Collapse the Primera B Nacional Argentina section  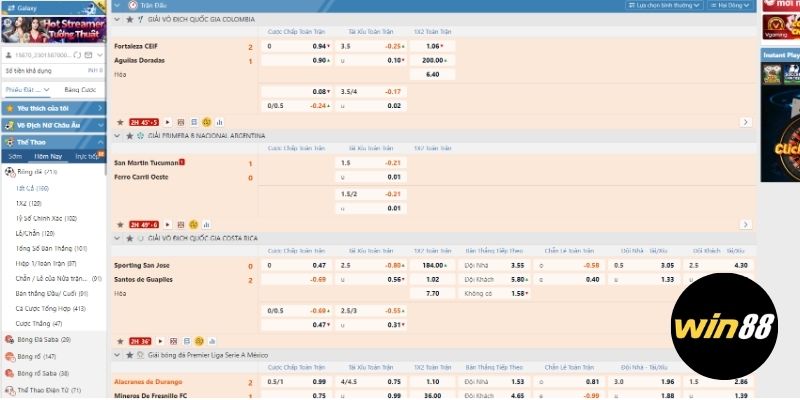click(x=117, y=136)
